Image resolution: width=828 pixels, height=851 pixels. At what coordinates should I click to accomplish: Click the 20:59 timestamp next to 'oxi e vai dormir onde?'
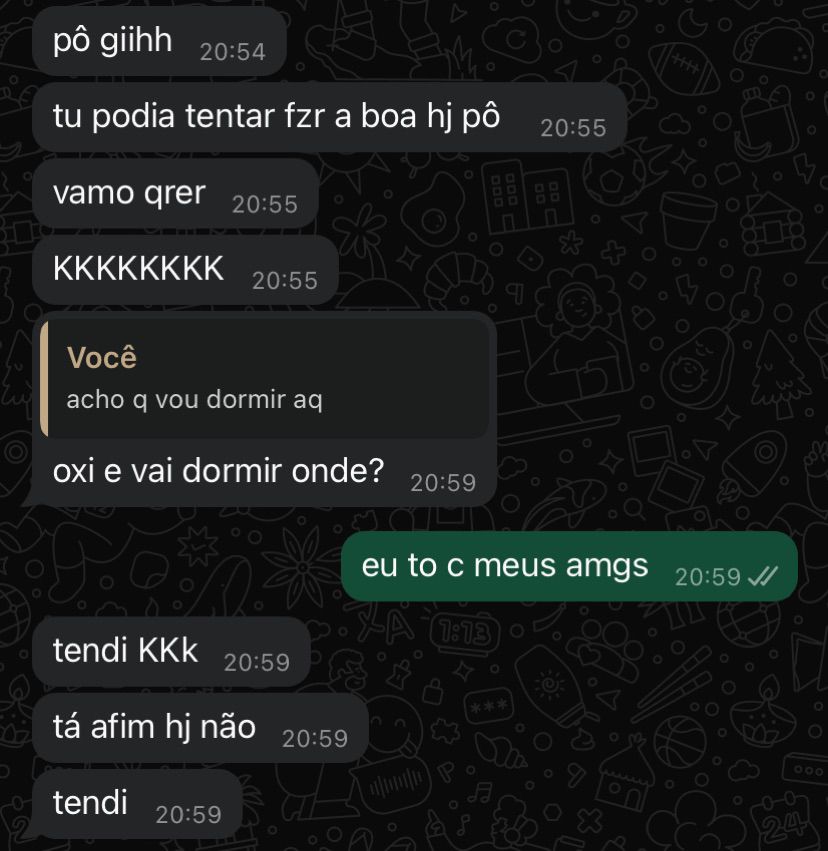pos(443,483)
